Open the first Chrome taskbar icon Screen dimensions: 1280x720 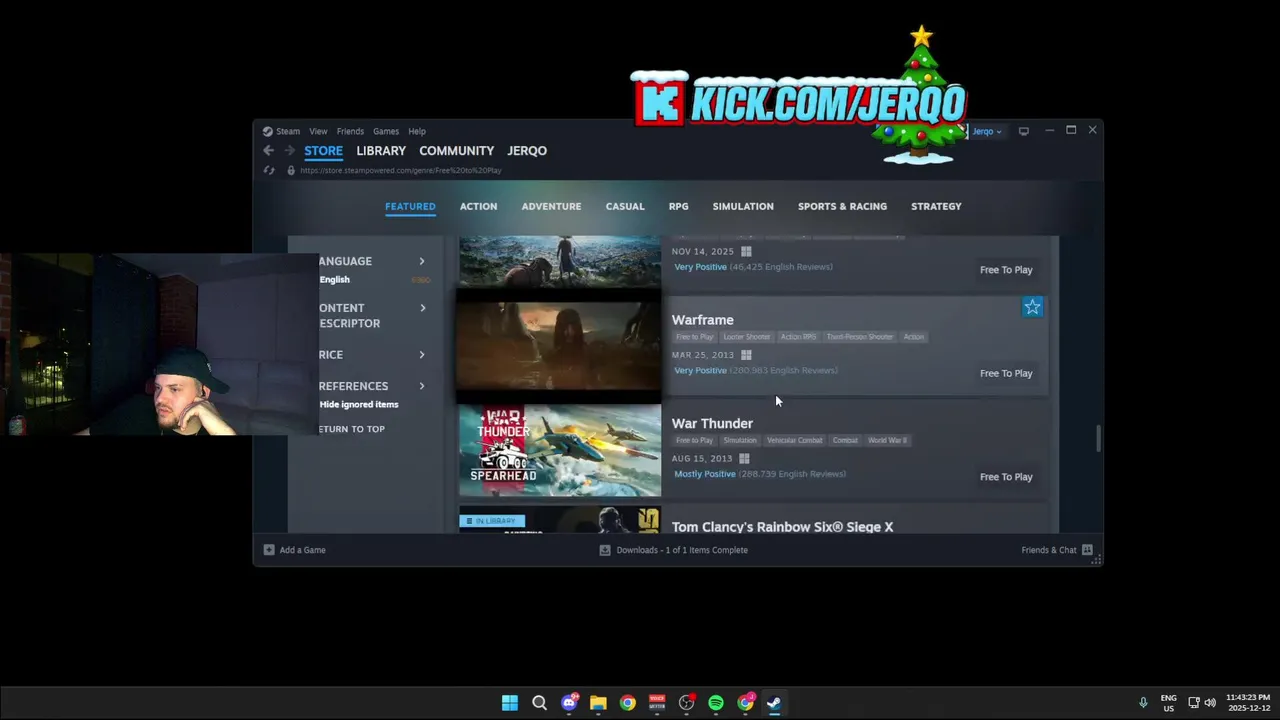[627, 703]
